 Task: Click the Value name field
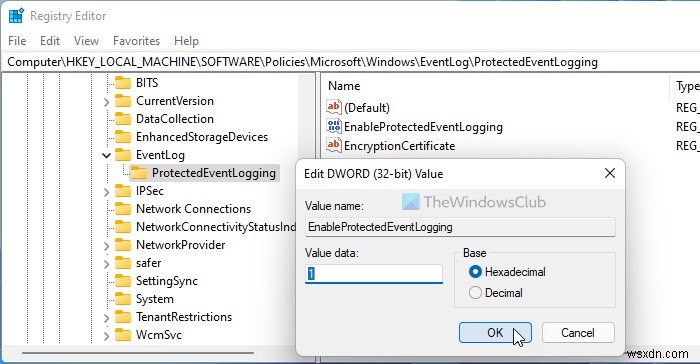pos(460,227)
